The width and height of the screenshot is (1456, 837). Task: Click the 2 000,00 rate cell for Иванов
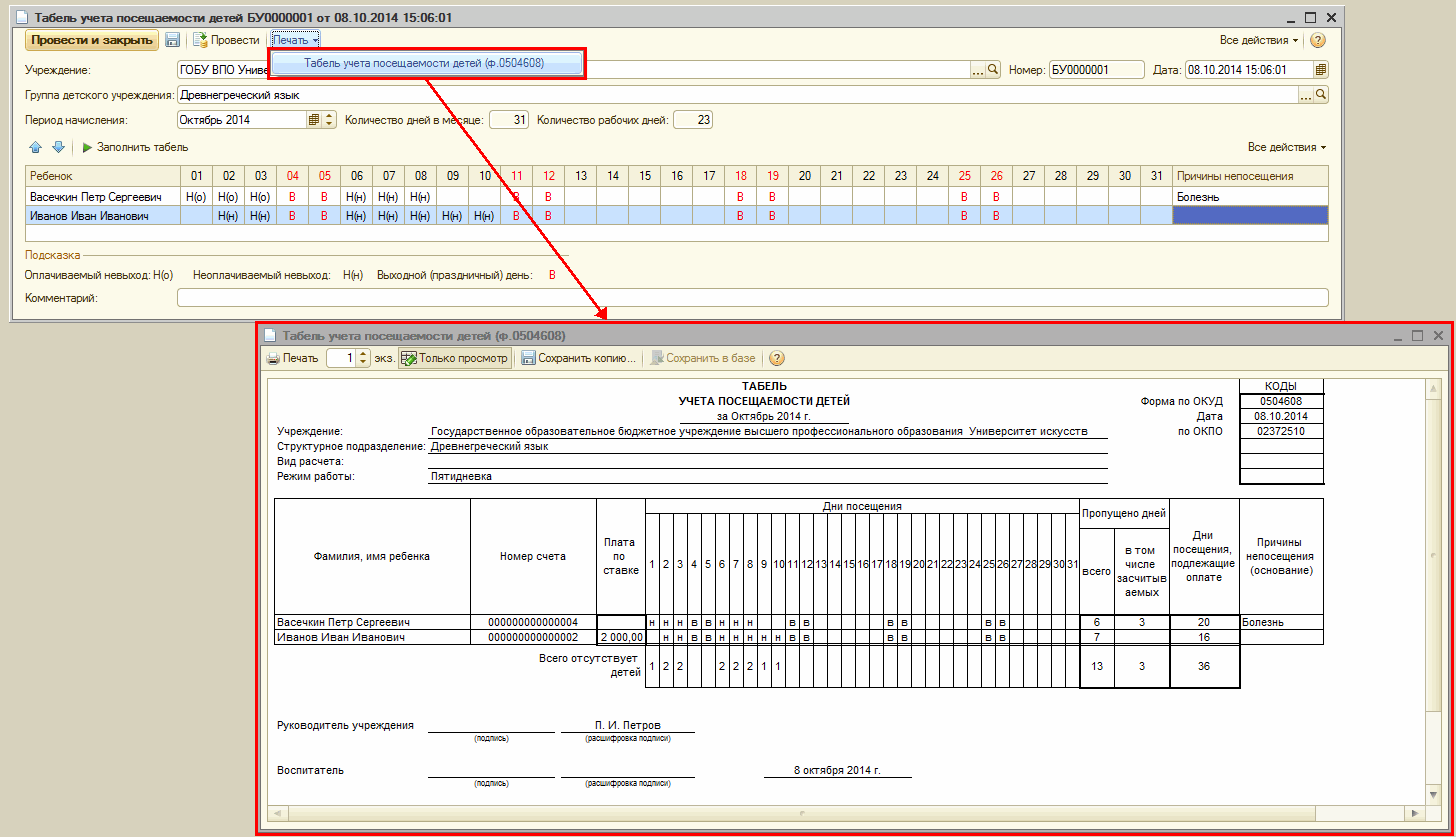pos(621,637)
